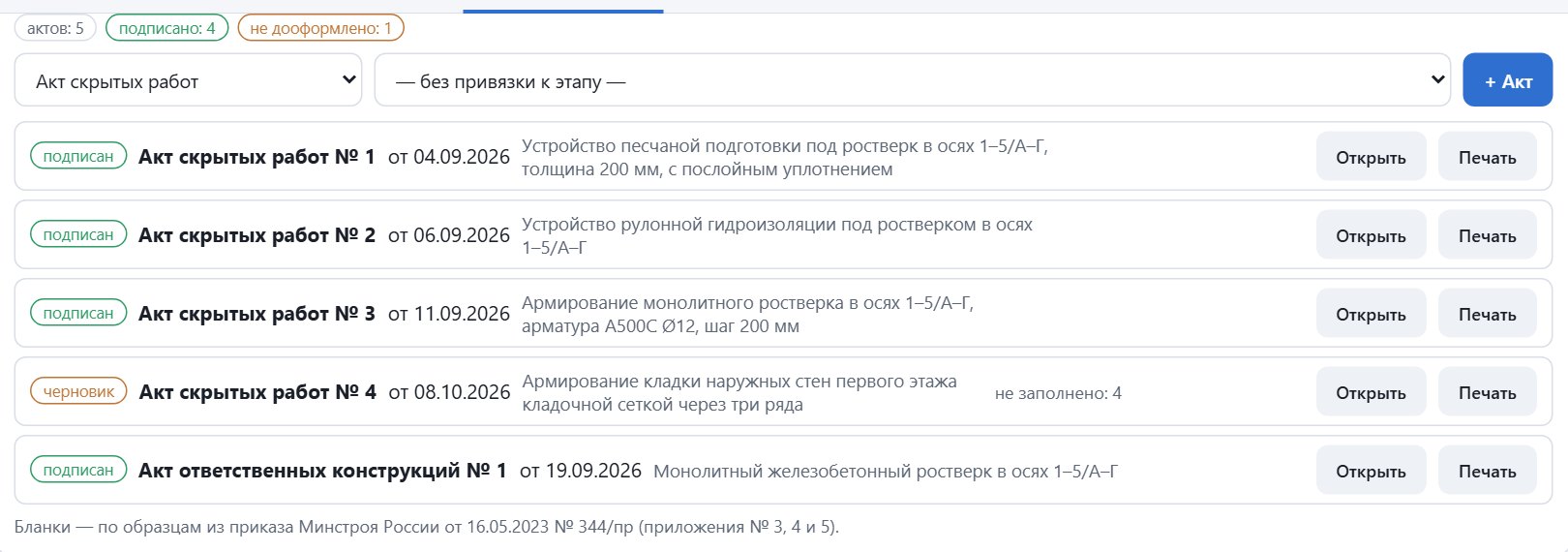Click the date 'от 11.09.2026'
Viewport: 1568px width, 552px height.
[x=449, y=314]
